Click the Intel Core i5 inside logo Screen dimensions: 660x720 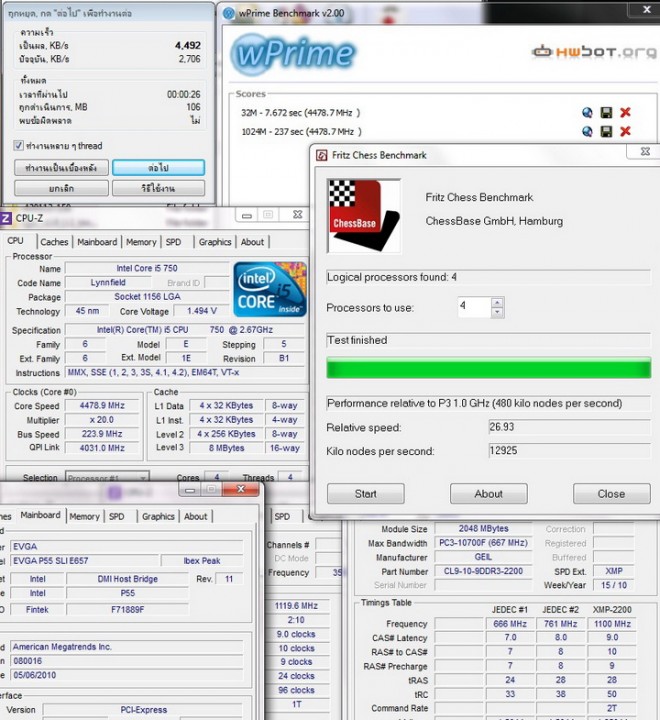(x=270, y=289)
